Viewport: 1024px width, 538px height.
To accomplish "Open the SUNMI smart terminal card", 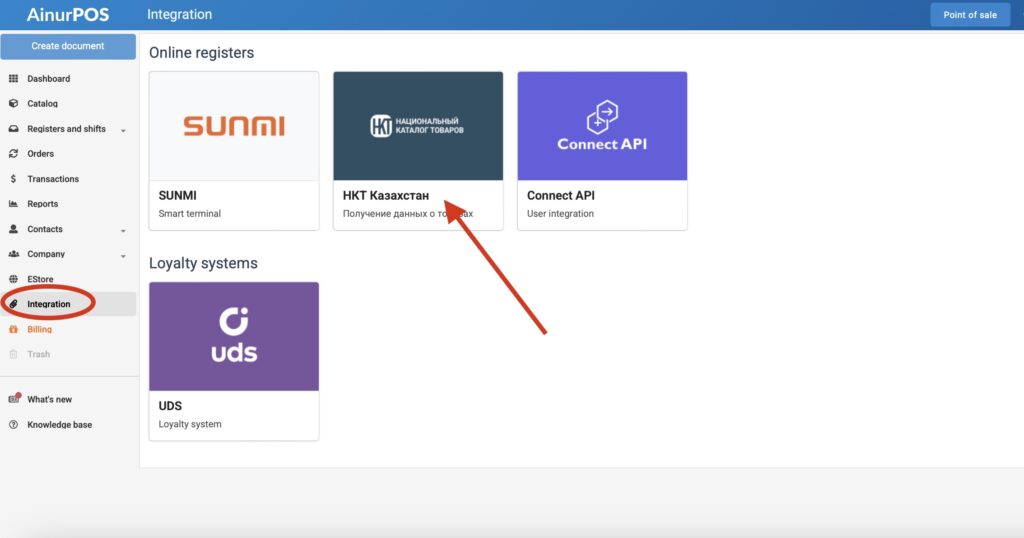I will pos(234,150).
